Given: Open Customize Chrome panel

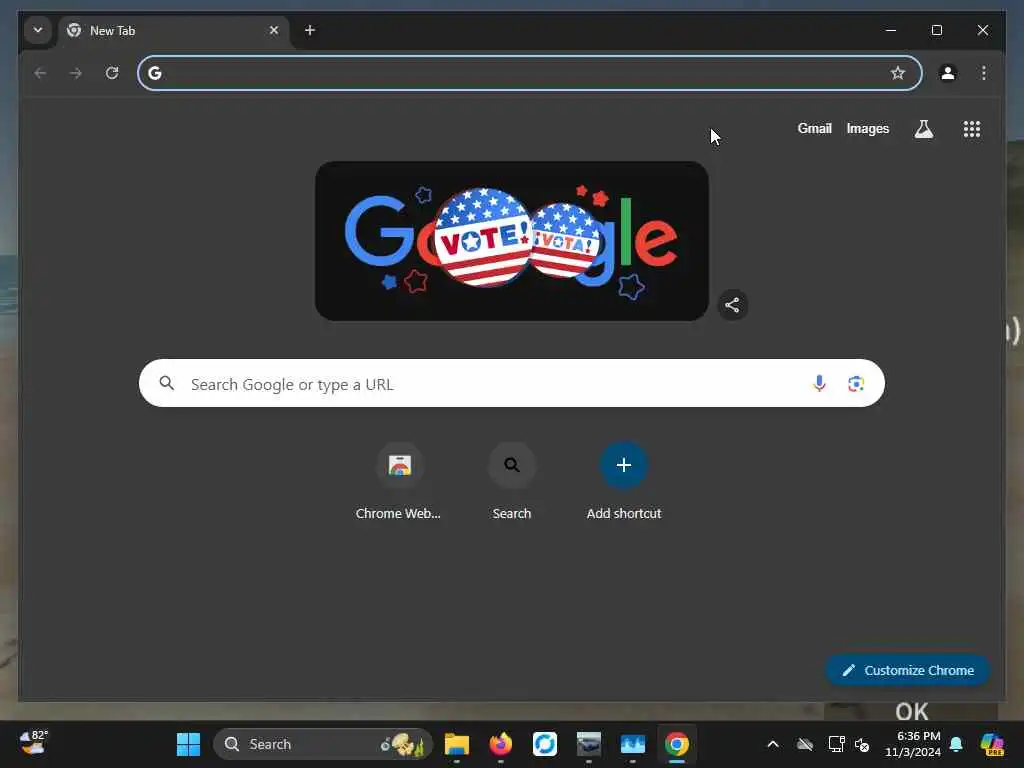Looking at the screenshot, I should tap(908, 670).
